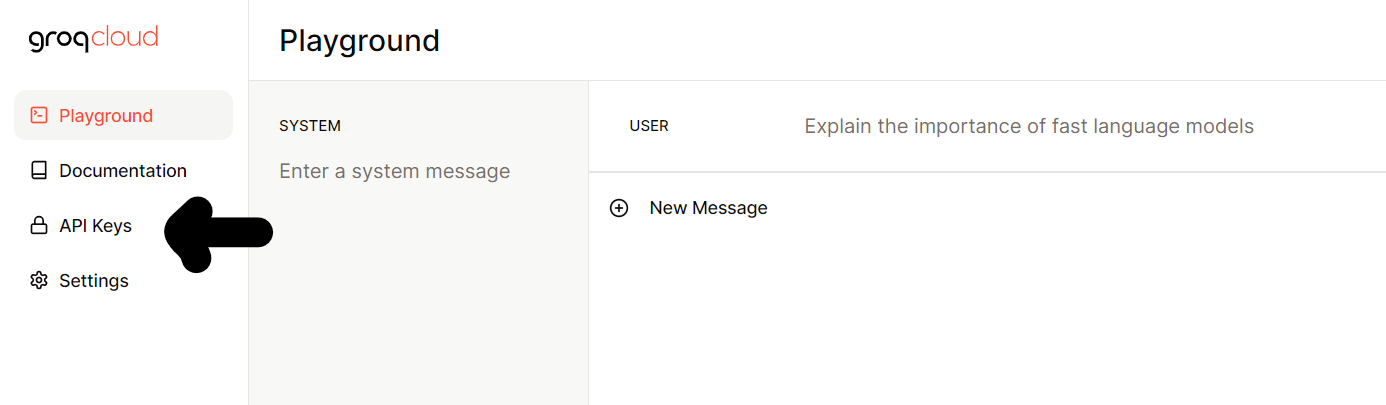Open the Documentation sidebar label
This screenshot has height=405, width=1386.
[x=123, y=171]
